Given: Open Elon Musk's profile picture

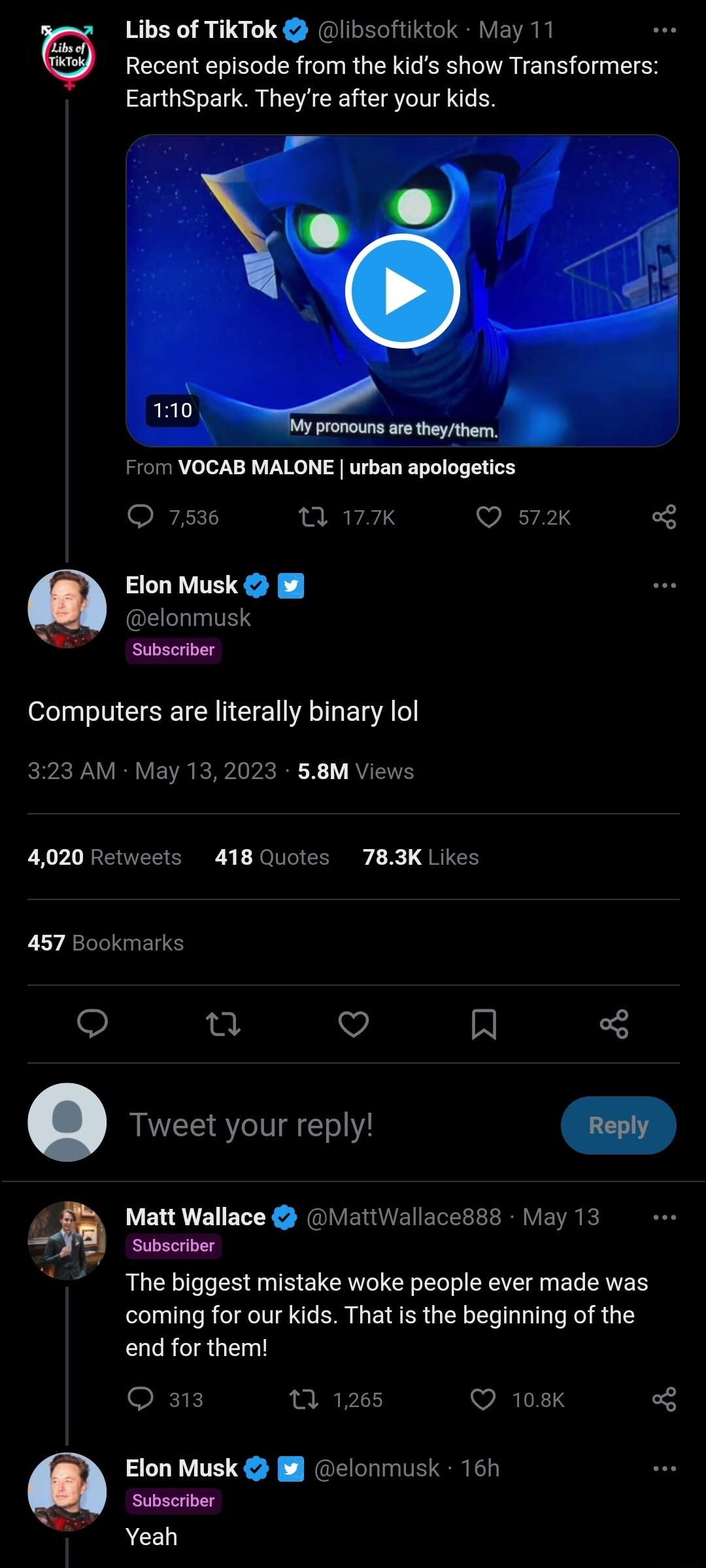Looking at the screenshot, I should point(67,608).
